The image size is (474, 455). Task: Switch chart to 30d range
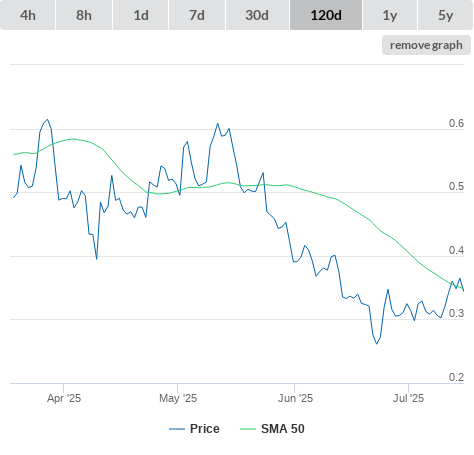click(x=257, y=15)
